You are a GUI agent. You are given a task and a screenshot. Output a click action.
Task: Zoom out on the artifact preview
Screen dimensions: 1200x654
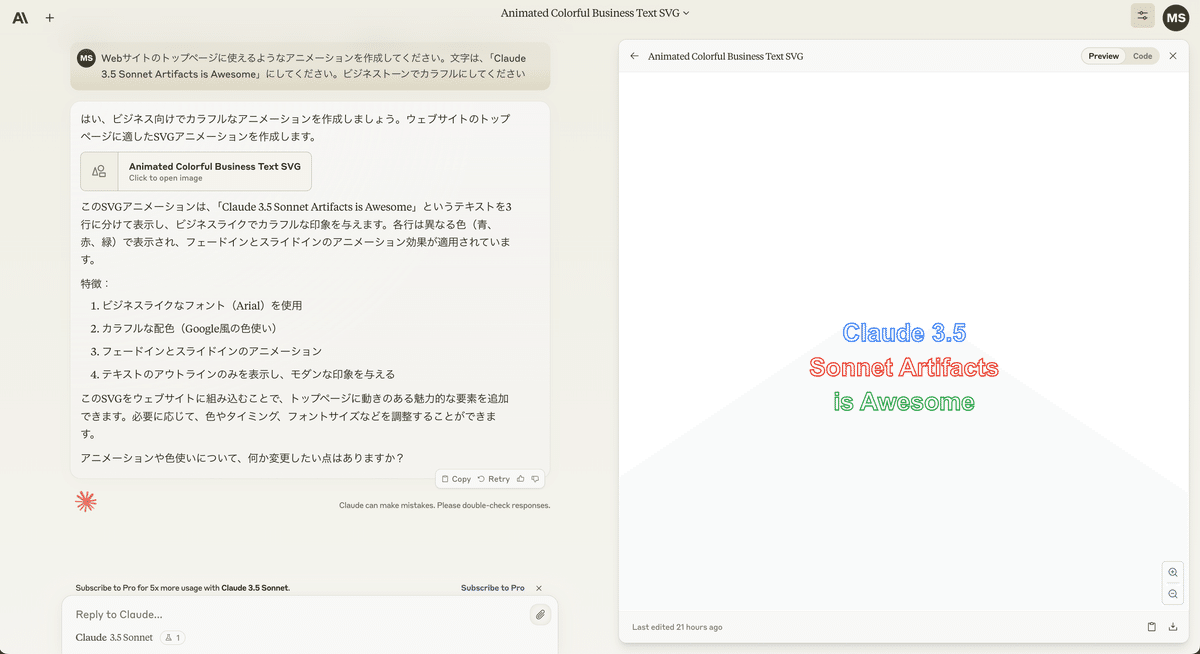point(1173,594)
